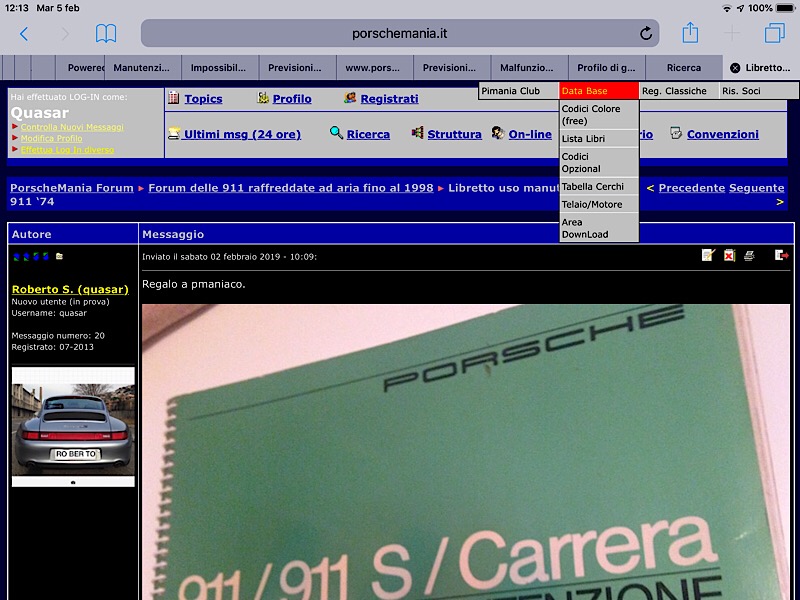Go to the Seguente topic
The width and height of the screenshot is (800, 600).
[x=756, y=188]
